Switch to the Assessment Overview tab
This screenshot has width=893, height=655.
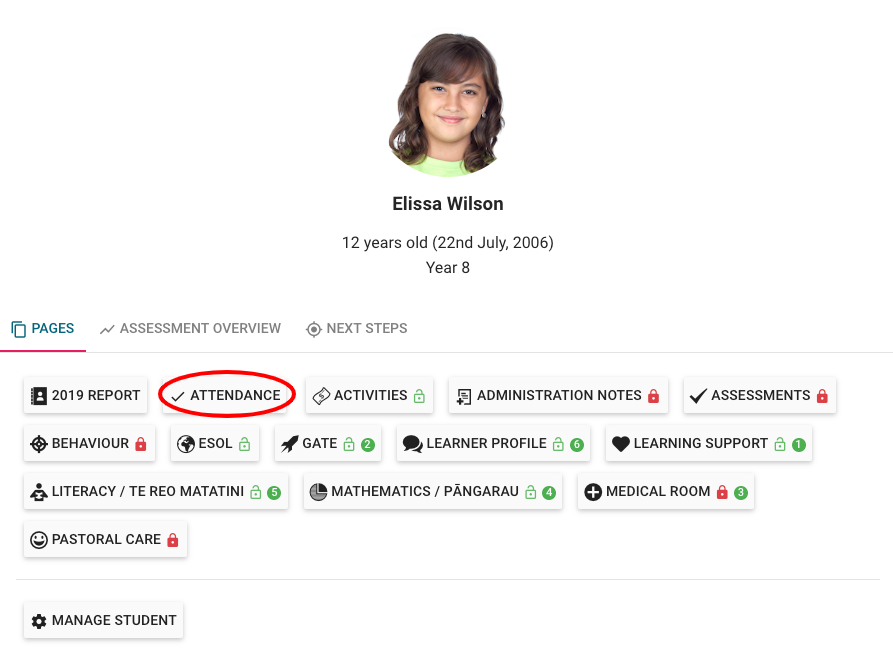[x=190, y=328]
